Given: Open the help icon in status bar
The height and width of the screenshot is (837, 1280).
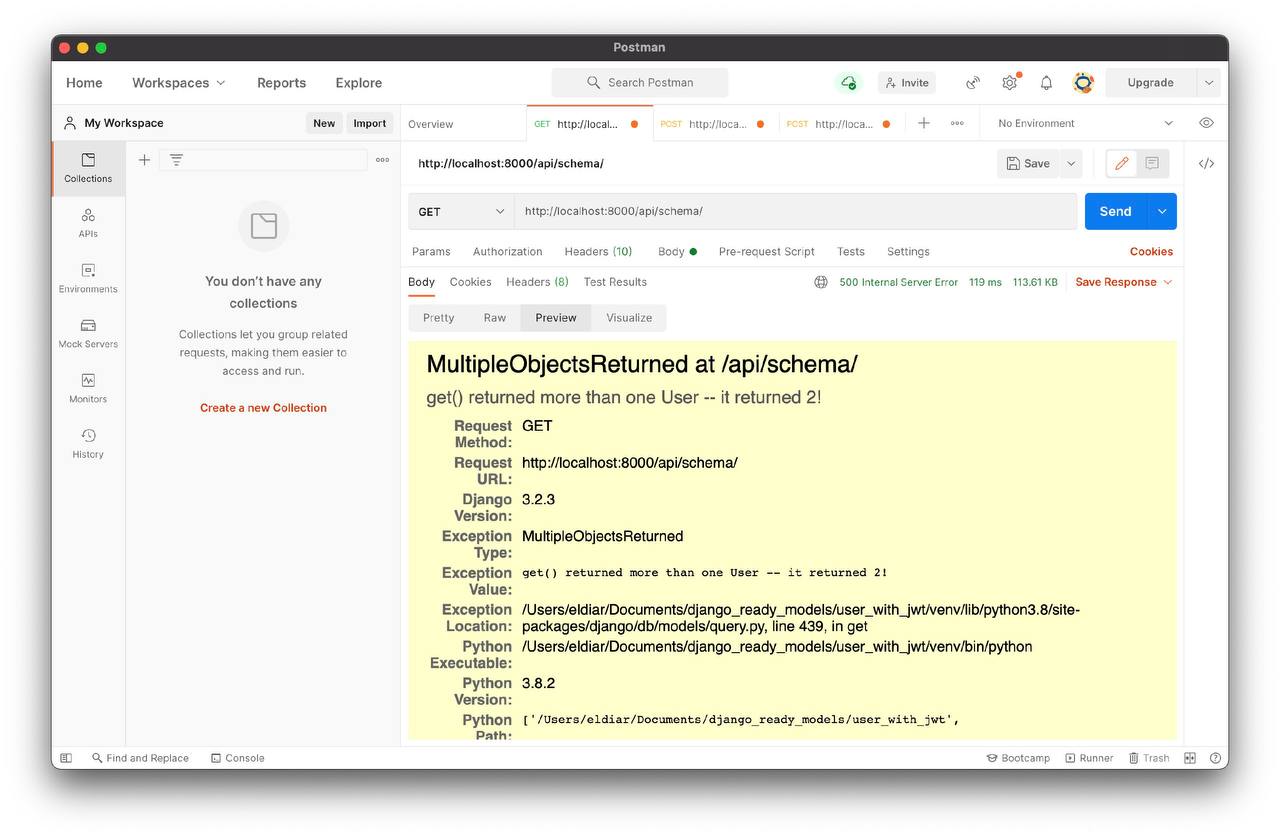Looking at the screenshot, I should [x=1215, y=758].
